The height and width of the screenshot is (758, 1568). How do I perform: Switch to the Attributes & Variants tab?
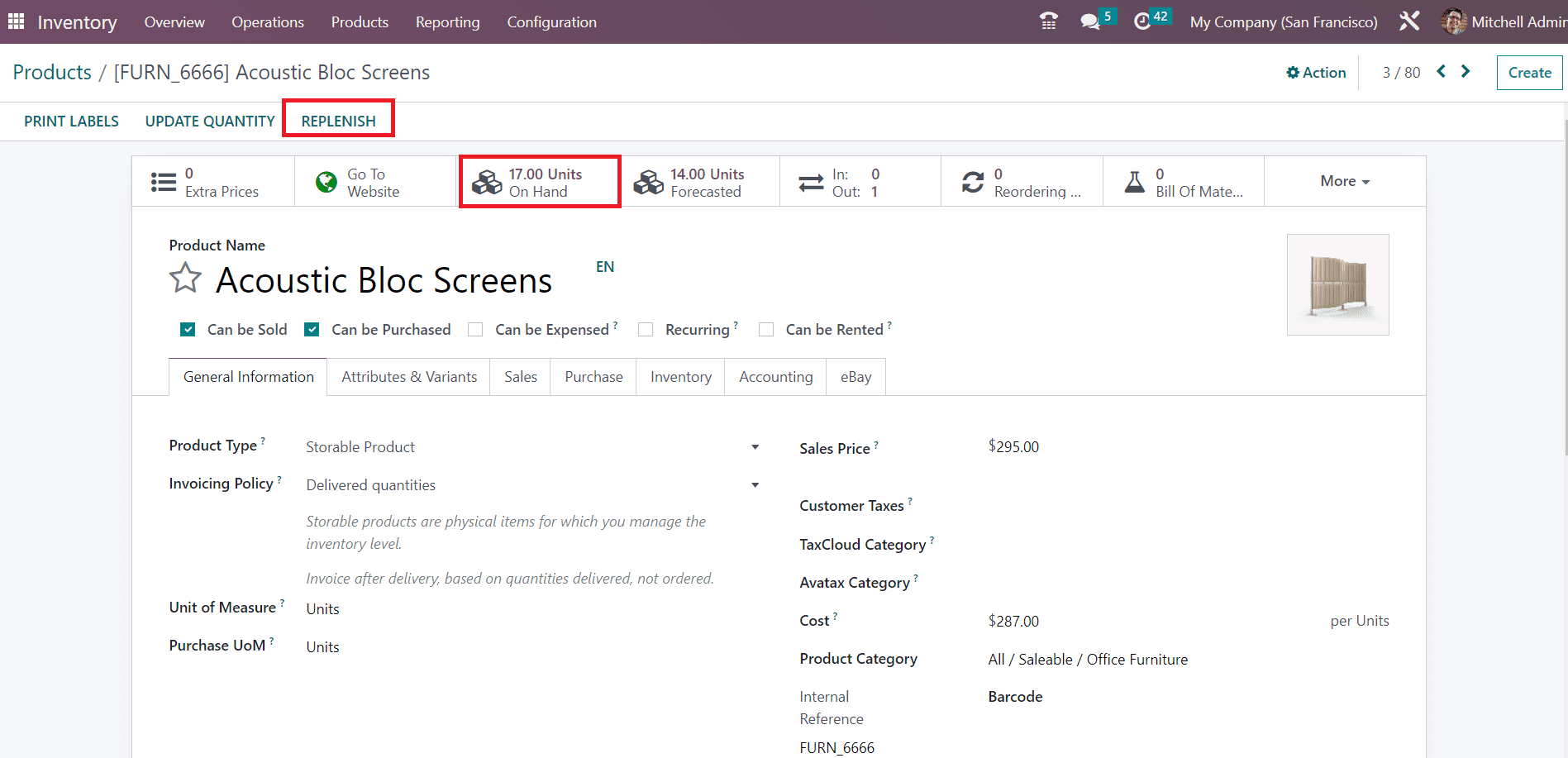pos(409,377)
